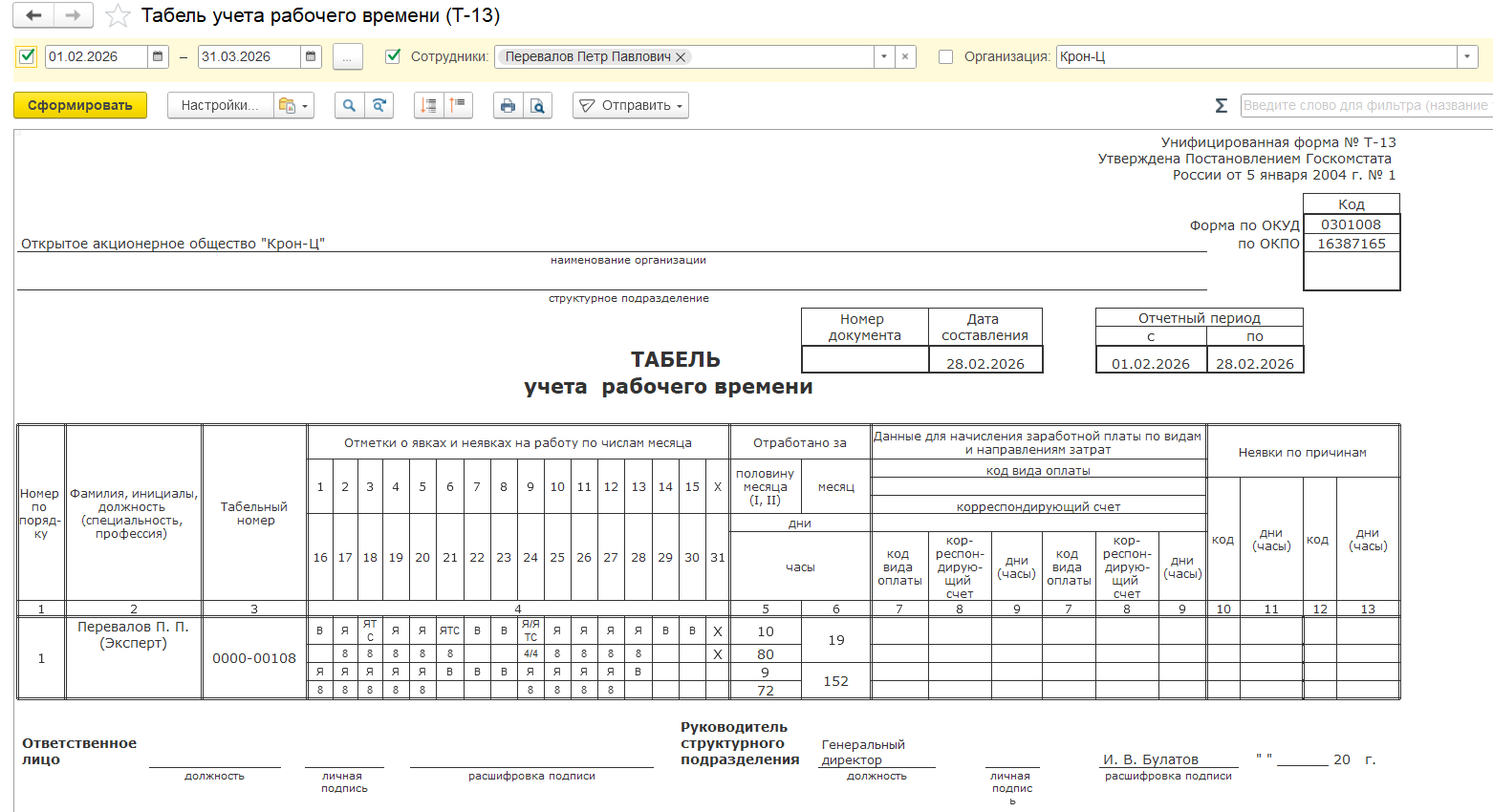The width and height of the screenshot is (1493, 812).
Task: Open report variants dropdown next to Настройки
Action: 292,105
